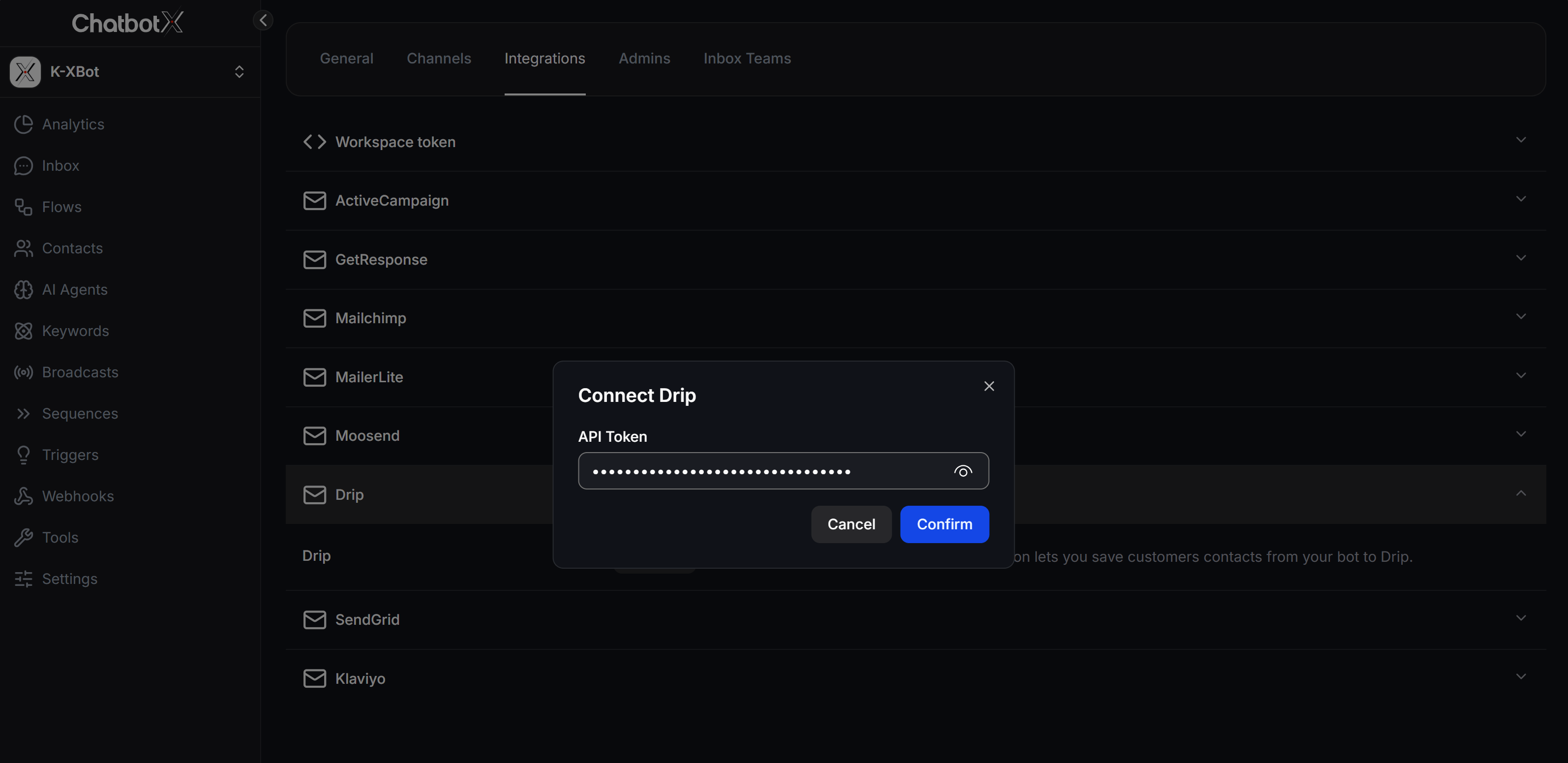Click the SendGrid envelope icon
Screen dimensions: 1568x763
point(315,619)
